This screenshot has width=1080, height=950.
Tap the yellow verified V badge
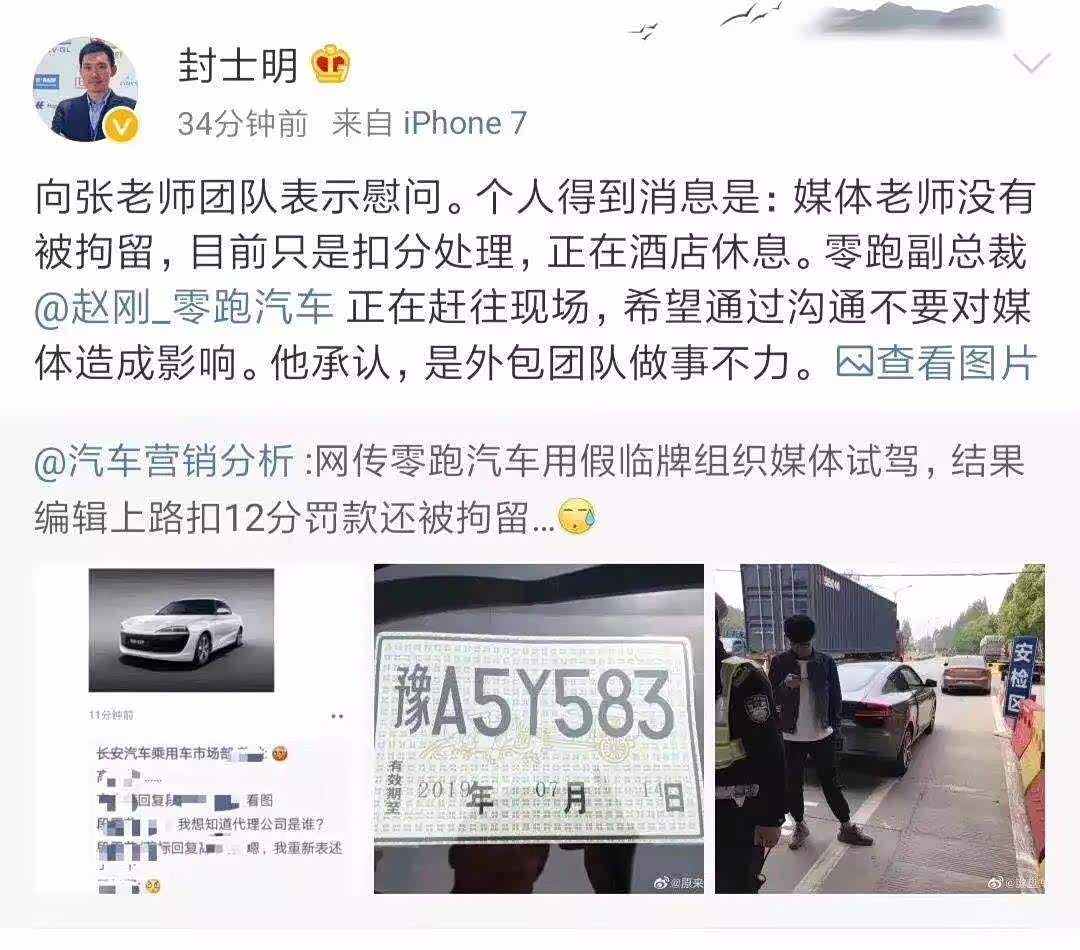pos(121,125)
